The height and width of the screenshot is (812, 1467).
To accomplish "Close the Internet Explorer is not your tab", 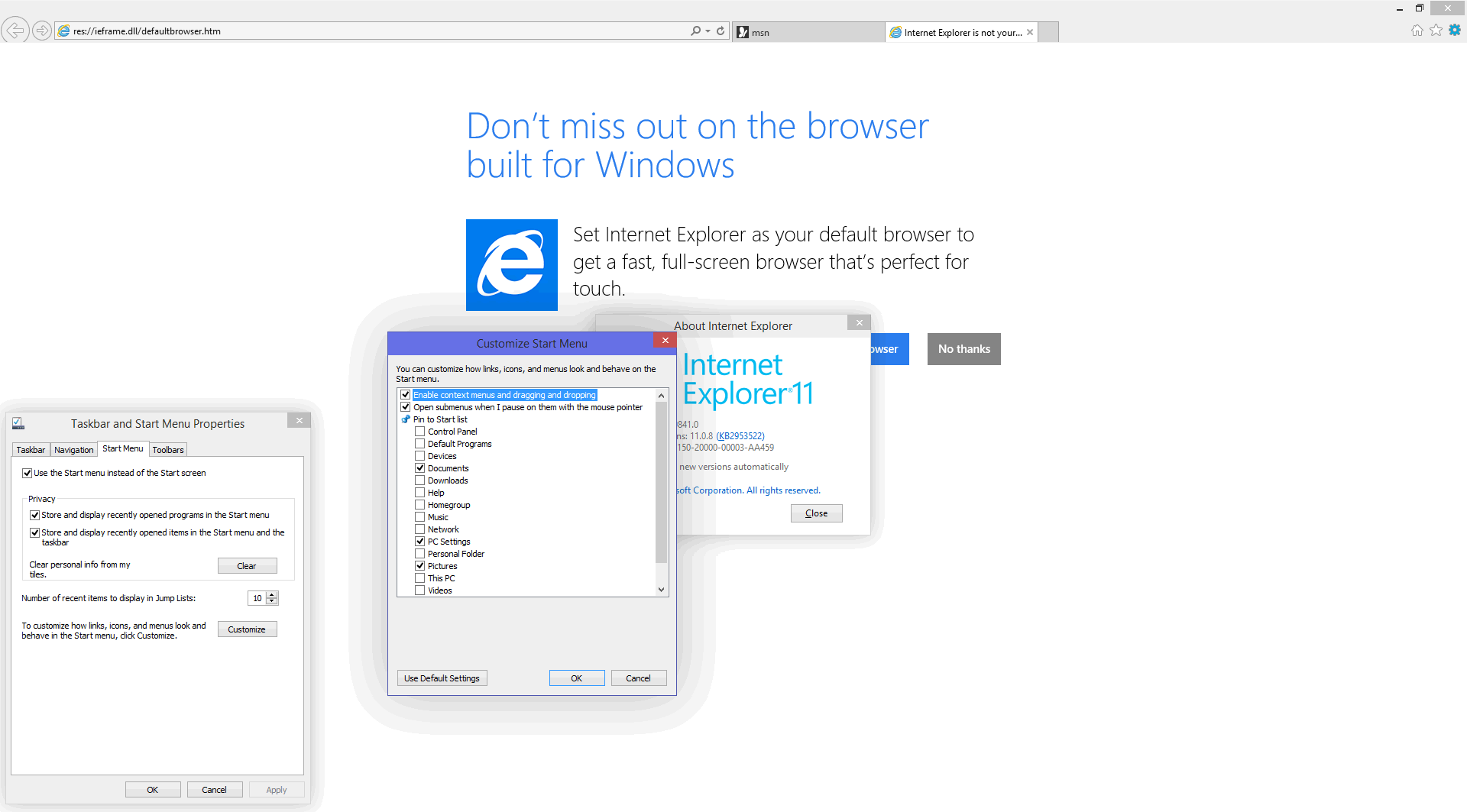I will (1030, 32).
